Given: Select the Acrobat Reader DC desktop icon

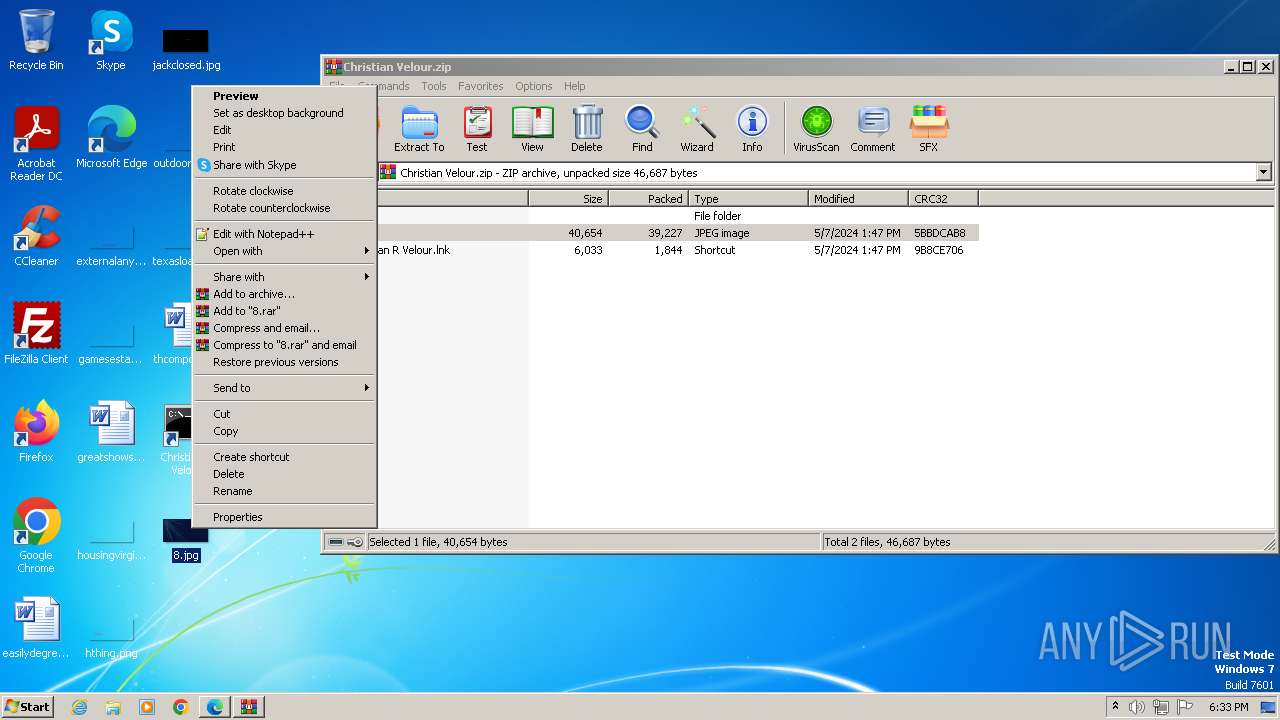Looking at the screenshot, I should click(36, 144).
